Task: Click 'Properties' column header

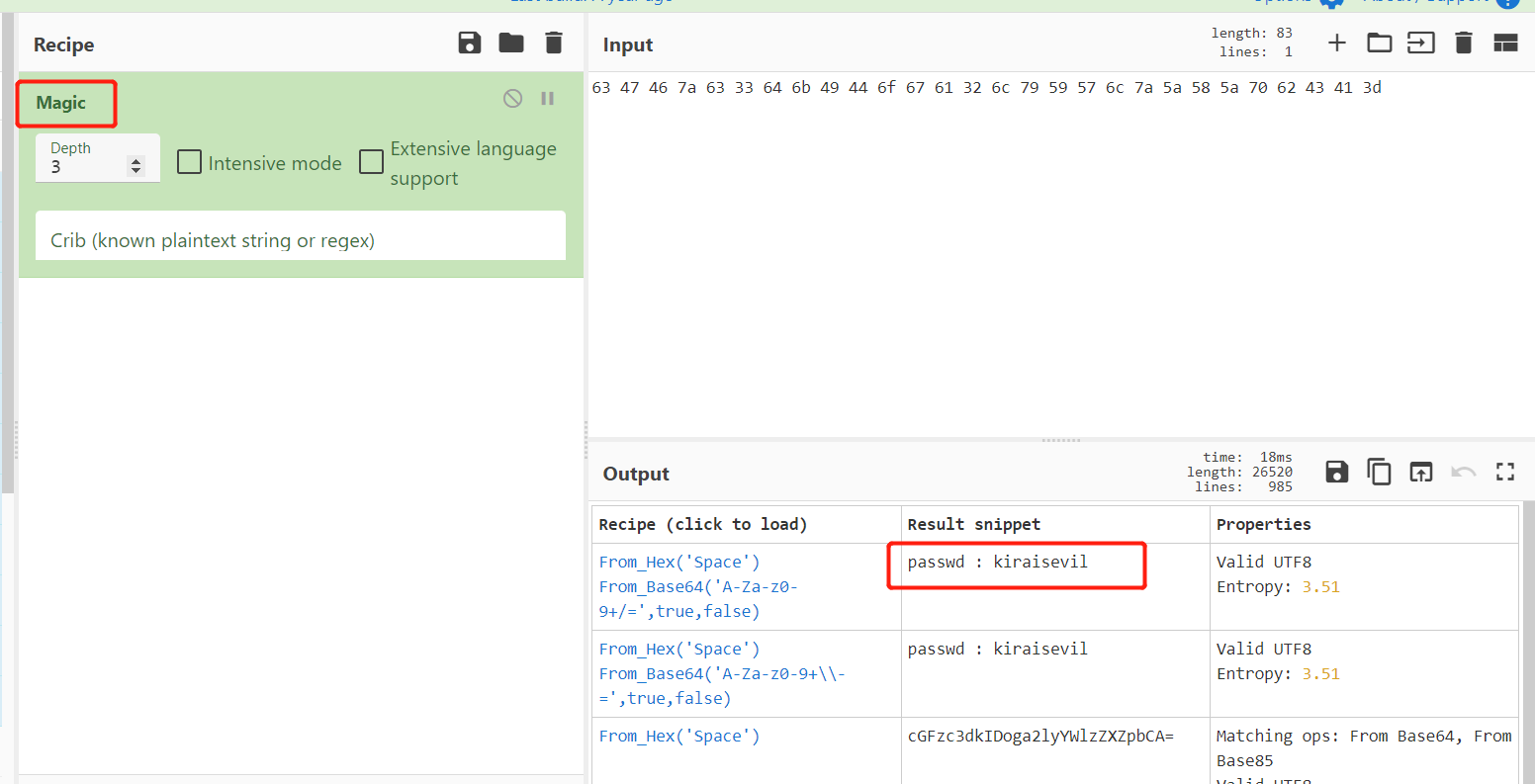Action: (x=1264, y=524)
